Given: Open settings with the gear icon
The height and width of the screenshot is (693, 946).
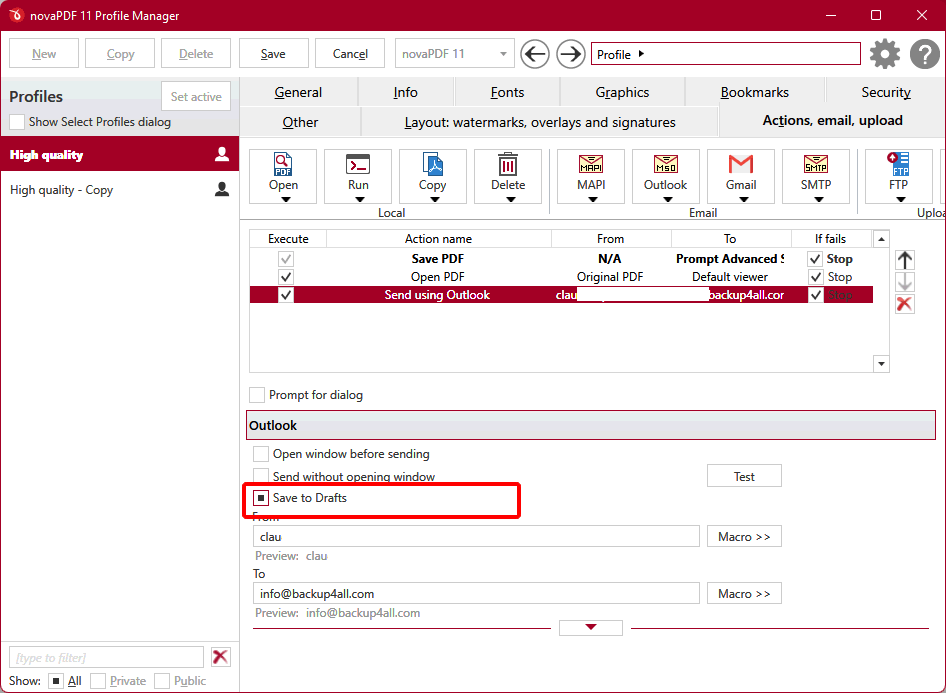Looking at the screenshot, I should (x=884, y=54).
